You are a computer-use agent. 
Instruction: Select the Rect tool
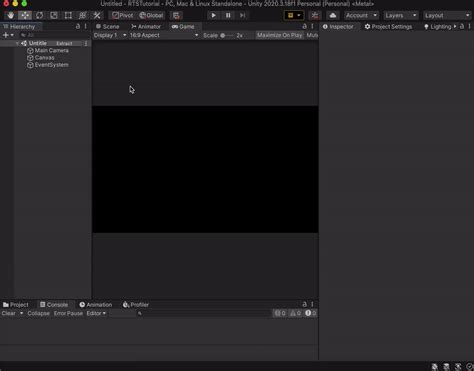[68, 15]
